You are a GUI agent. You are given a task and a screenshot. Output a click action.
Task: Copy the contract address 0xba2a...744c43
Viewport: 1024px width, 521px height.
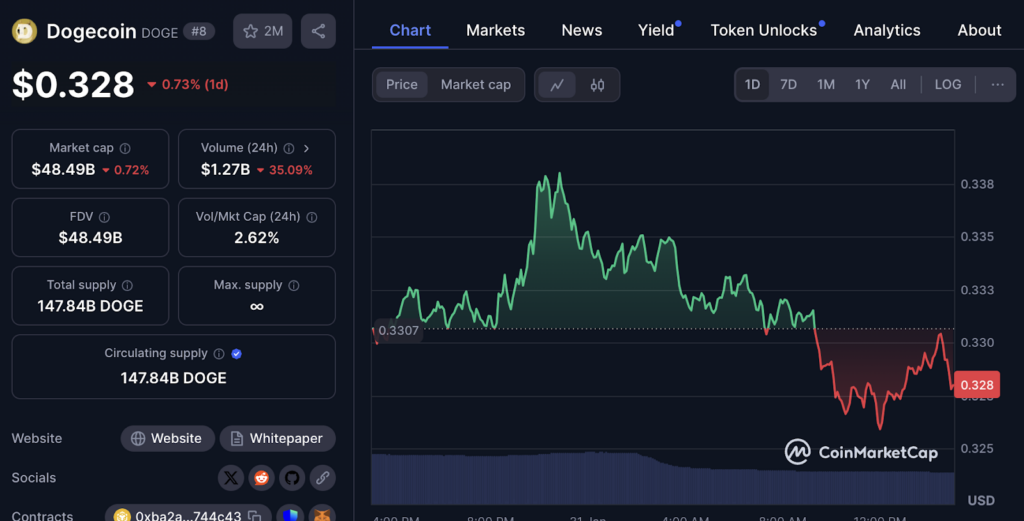[x=255, y=516]
